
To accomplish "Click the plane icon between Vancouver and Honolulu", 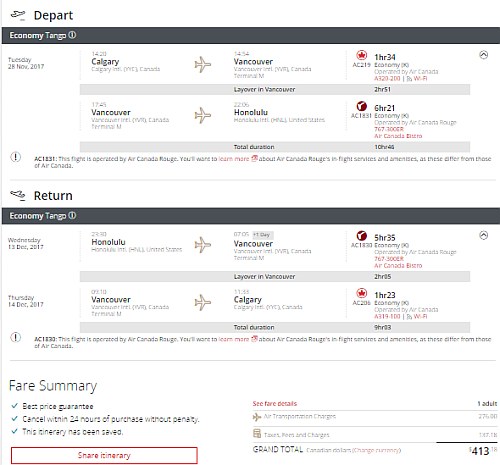I will coord(203,115).
